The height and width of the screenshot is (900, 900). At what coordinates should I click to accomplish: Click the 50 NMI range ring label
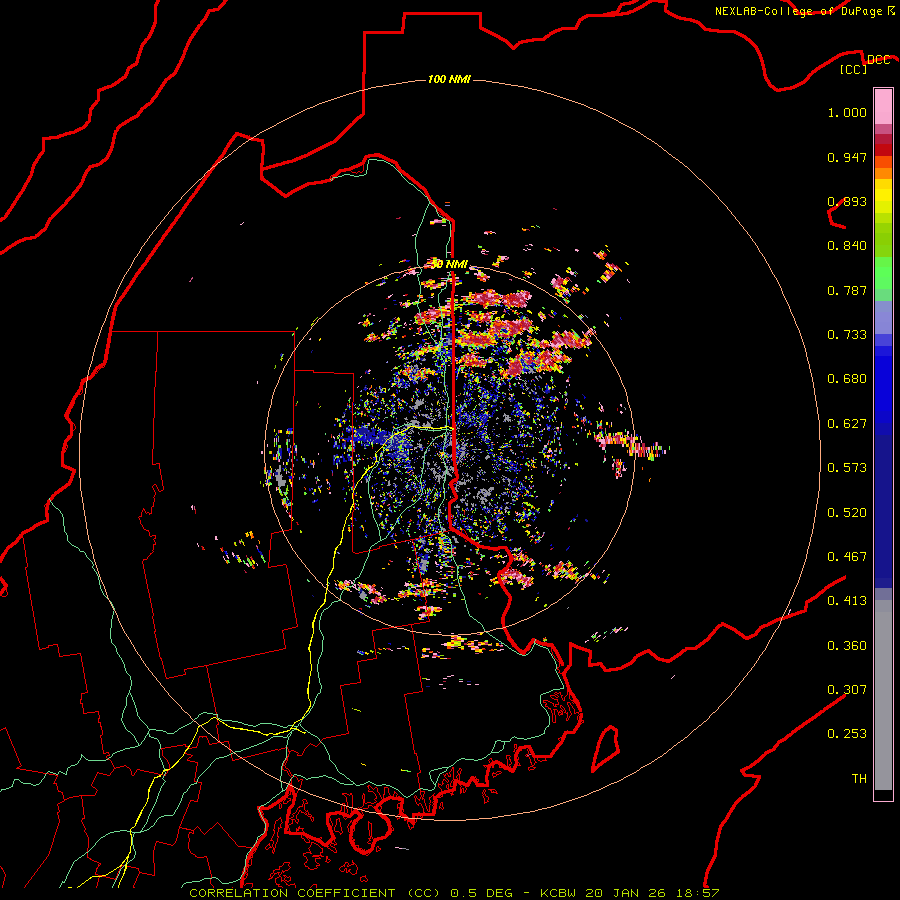(449, 265)
